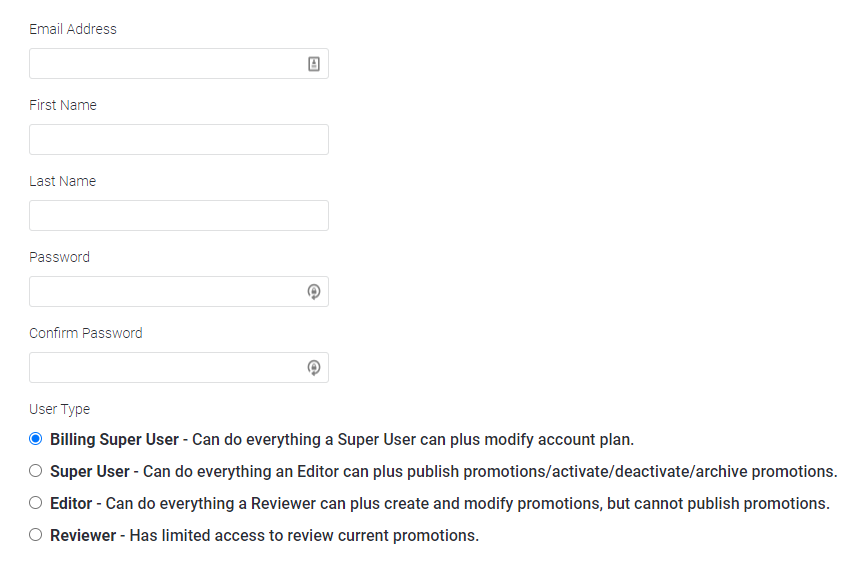This screenshot has height=564, width=845.
Task: Click the contact autofill icon in Email Address
Action: (314, 64)
